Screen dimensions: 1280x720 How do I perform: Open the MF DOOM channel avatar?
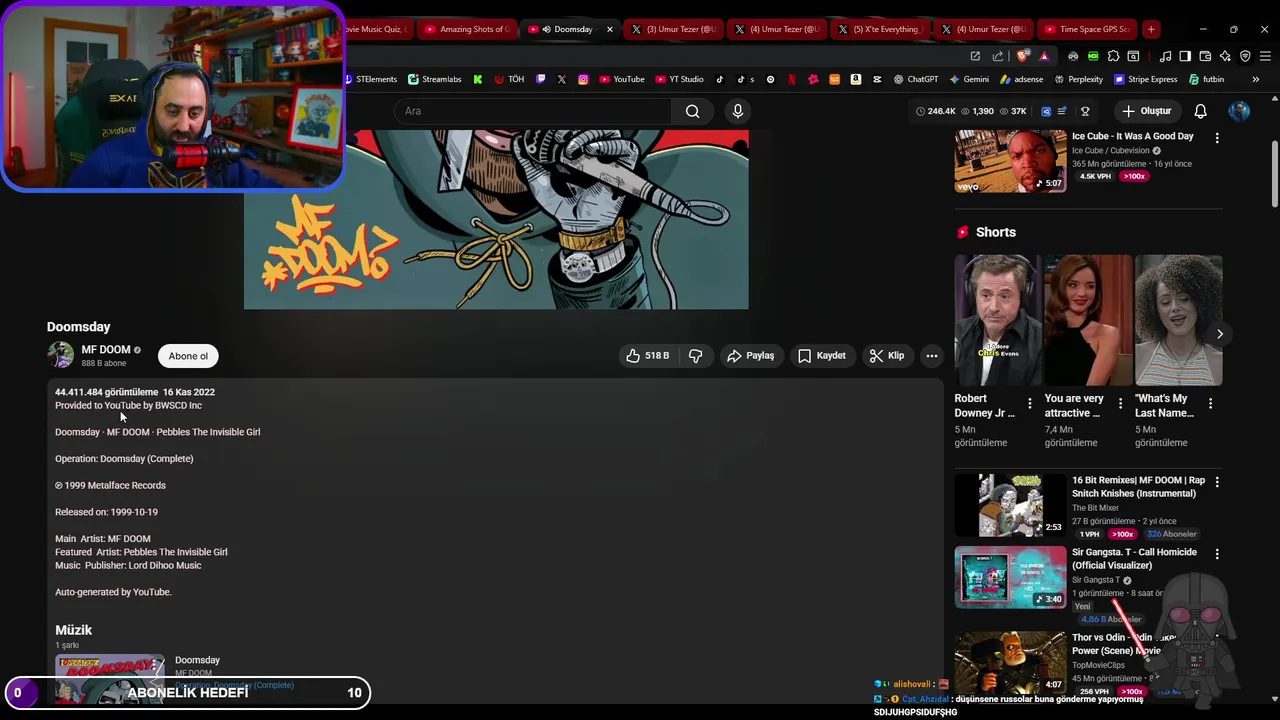pyautogui.click(x=61, y=355)
